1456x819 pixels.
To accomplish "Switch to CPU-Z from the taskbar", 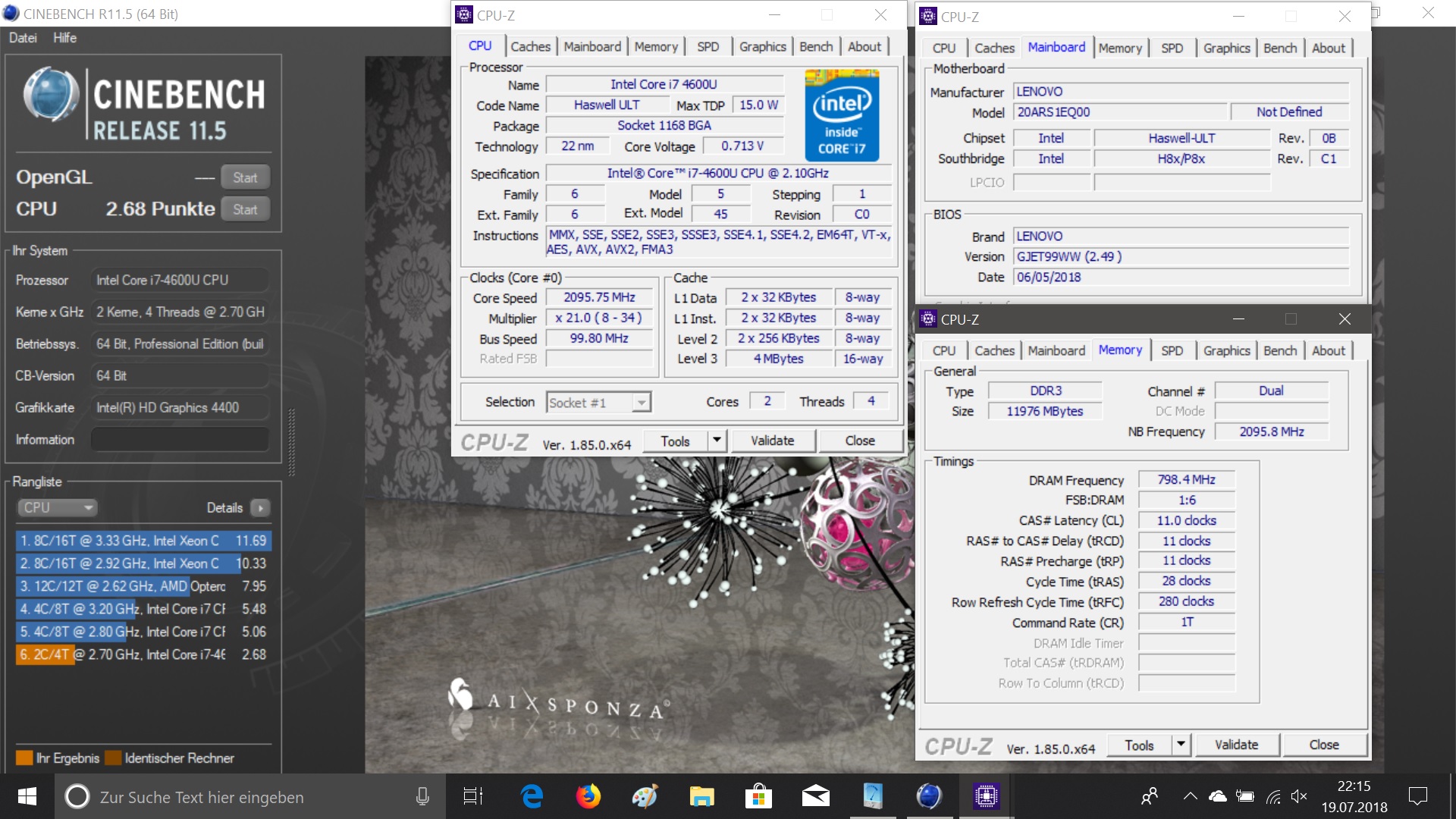I will tap(986, 796).
